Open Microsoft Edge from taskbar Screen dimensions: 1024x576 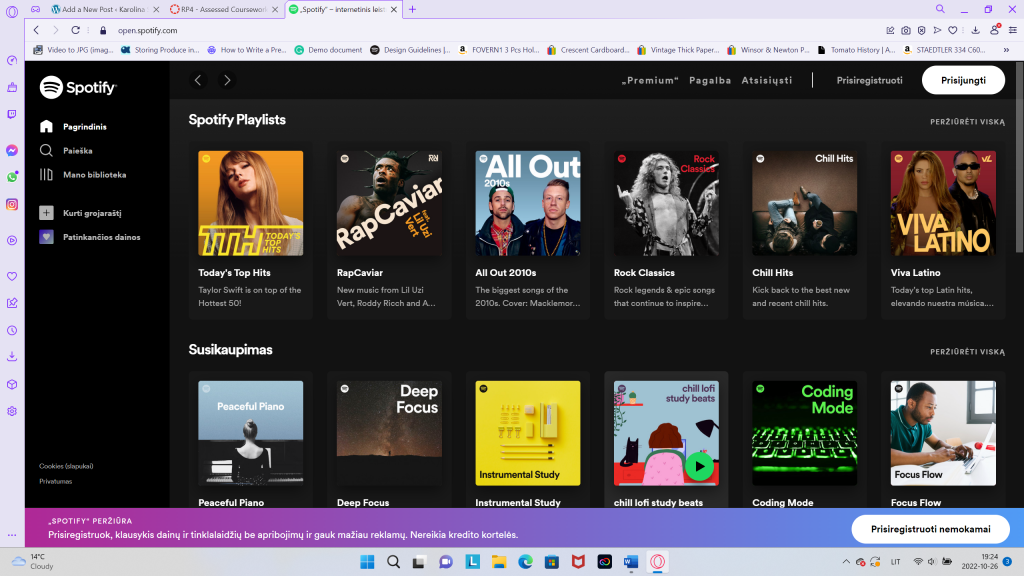coord(525,562)
